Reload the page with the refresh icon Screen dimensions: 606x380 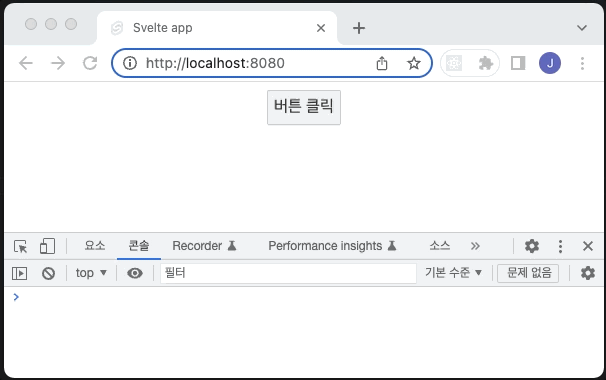coord(90,63)
